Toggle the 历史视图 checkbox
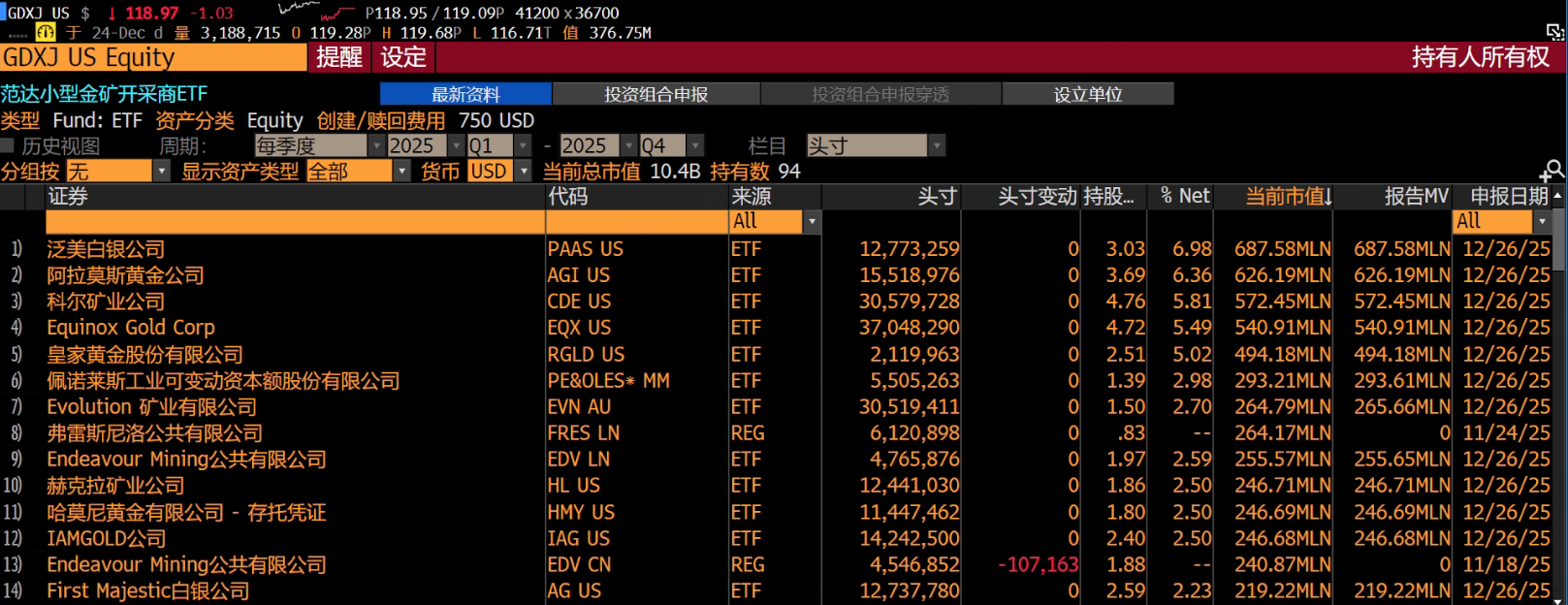This screenshot has width=1568, height=605. click(8, 145)
